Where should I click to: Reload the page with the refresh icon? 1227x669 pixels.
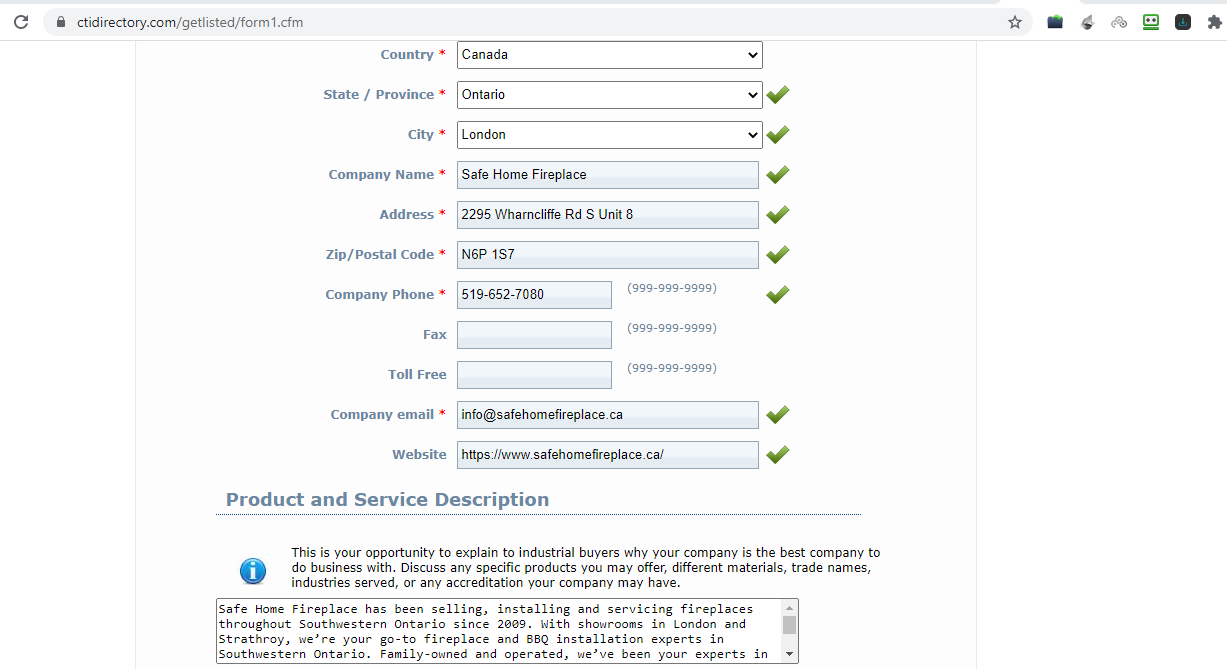point(21,21)
